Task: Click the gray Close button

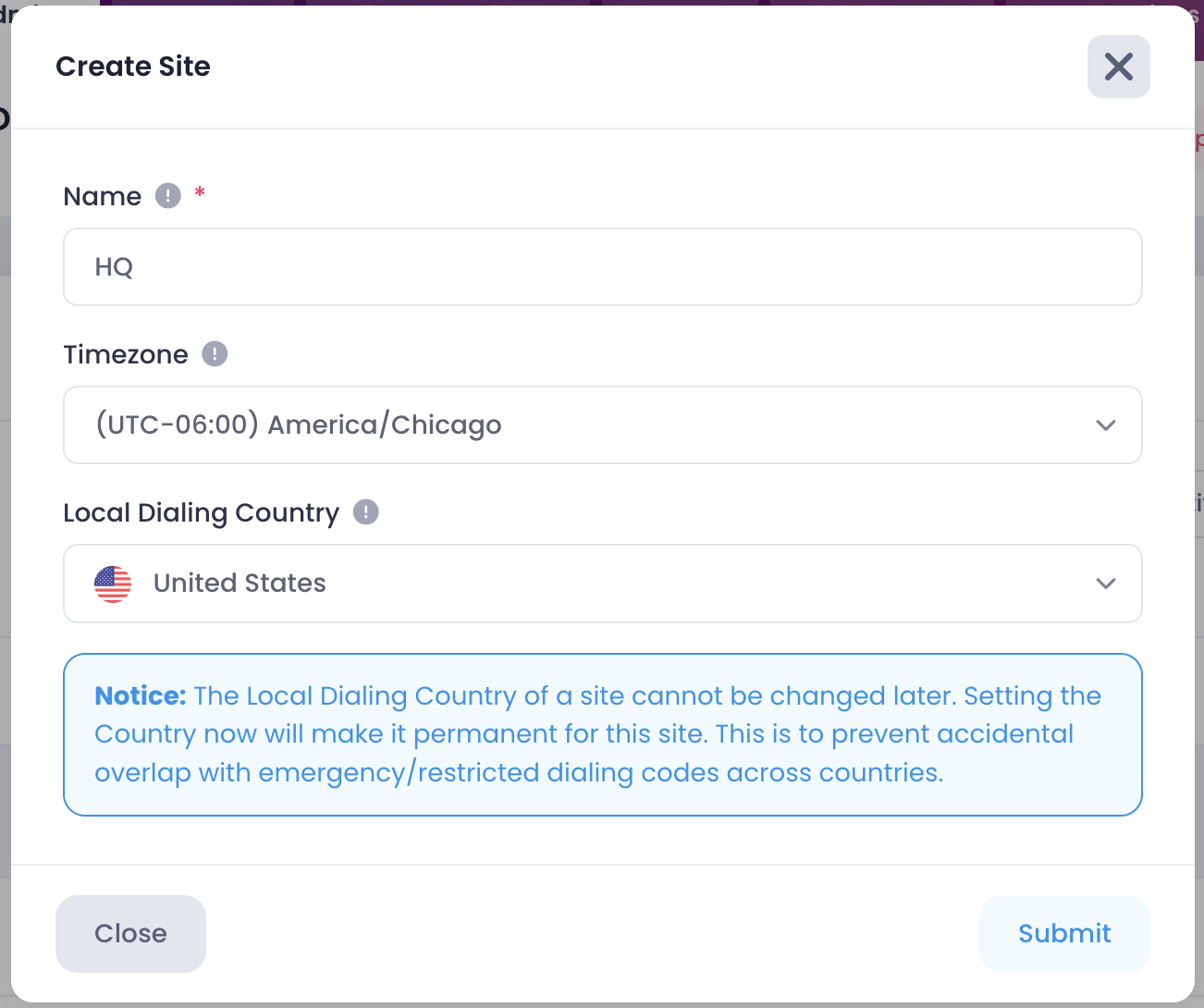Action: pyautogui.click(x=130, y=933)
